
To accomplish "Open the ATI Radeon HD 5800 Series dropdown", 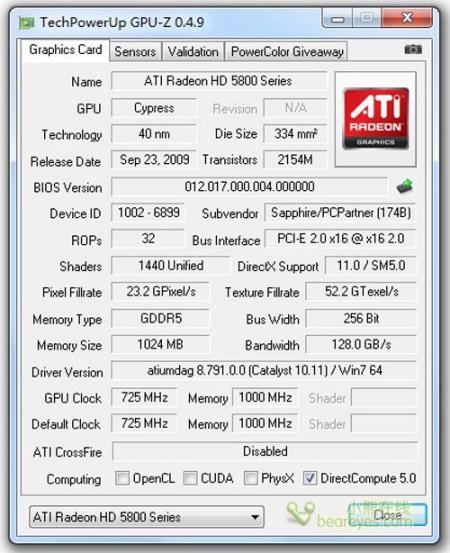I will pyautogui.click(x=146, y=517).
